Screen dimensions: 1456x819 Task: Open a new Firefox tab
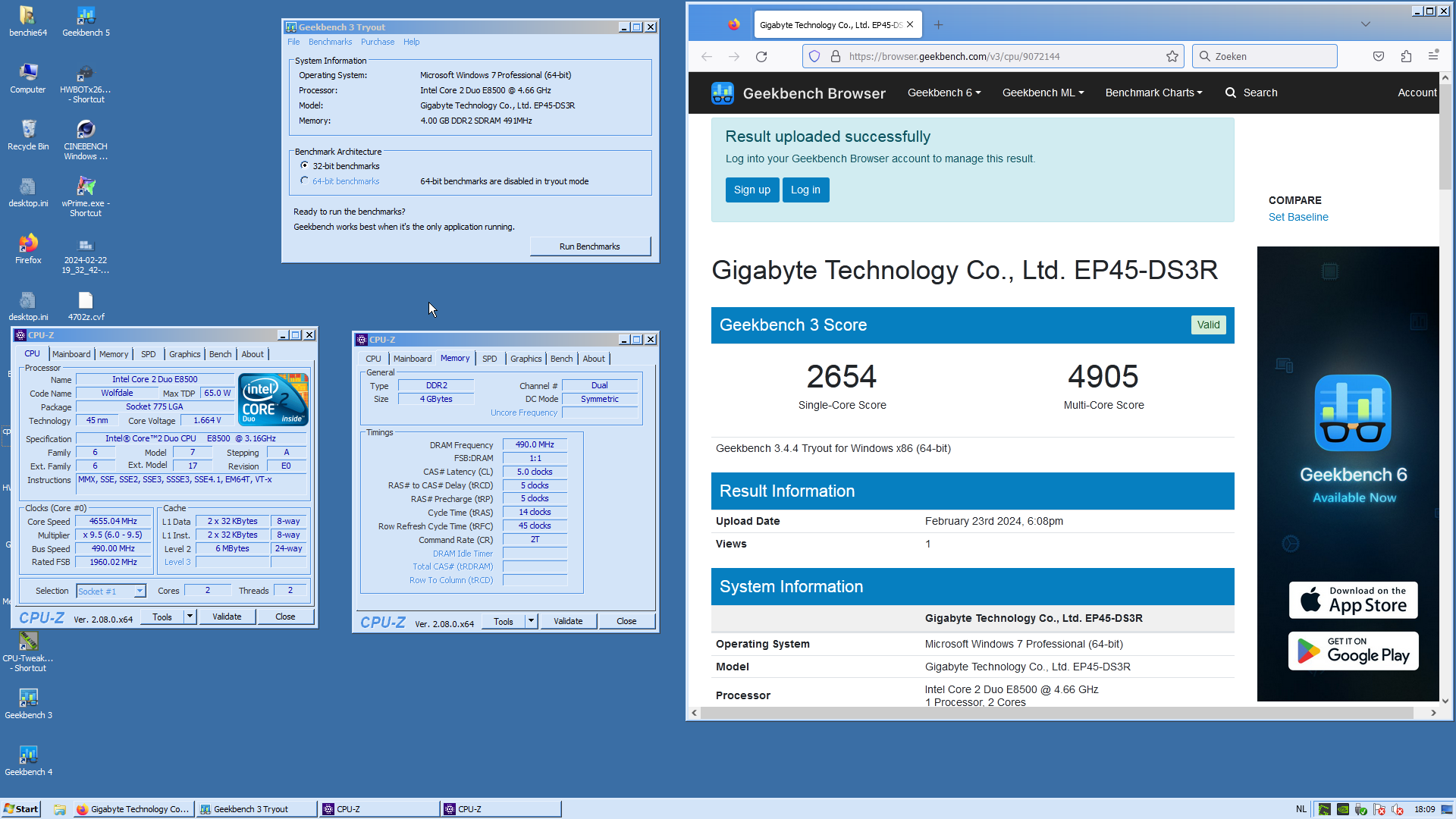coord(938,25)
